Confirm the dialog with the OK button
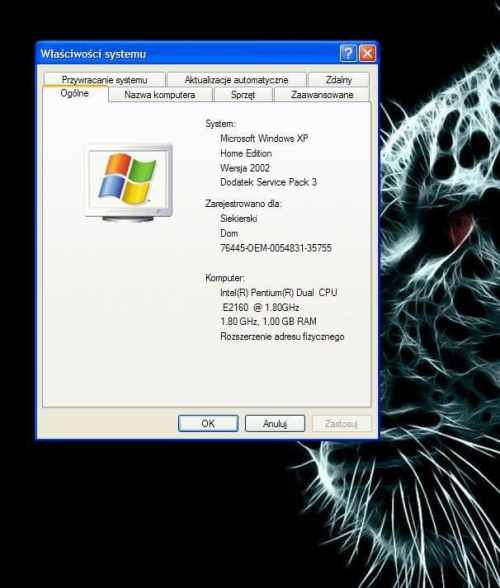The width and height of the screenshot is (500, 588). point(208,423)
